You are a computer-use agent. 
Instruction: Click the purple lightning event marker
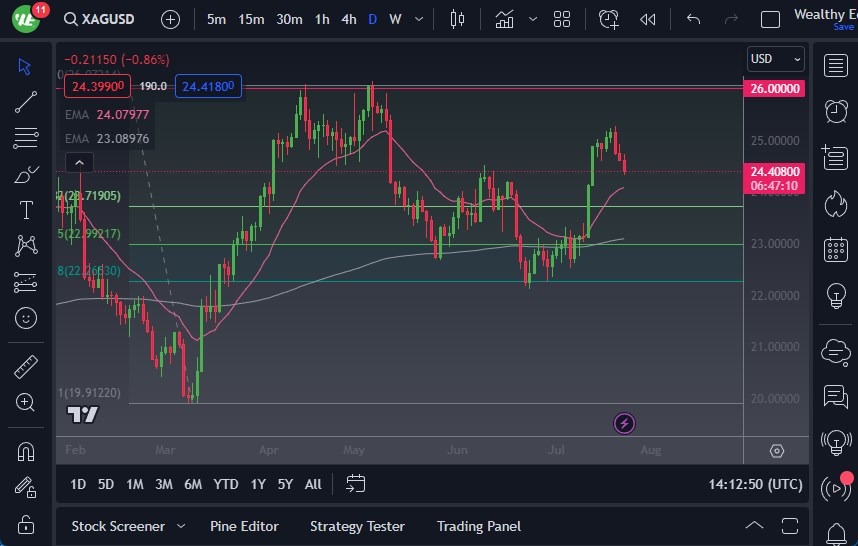624,423
